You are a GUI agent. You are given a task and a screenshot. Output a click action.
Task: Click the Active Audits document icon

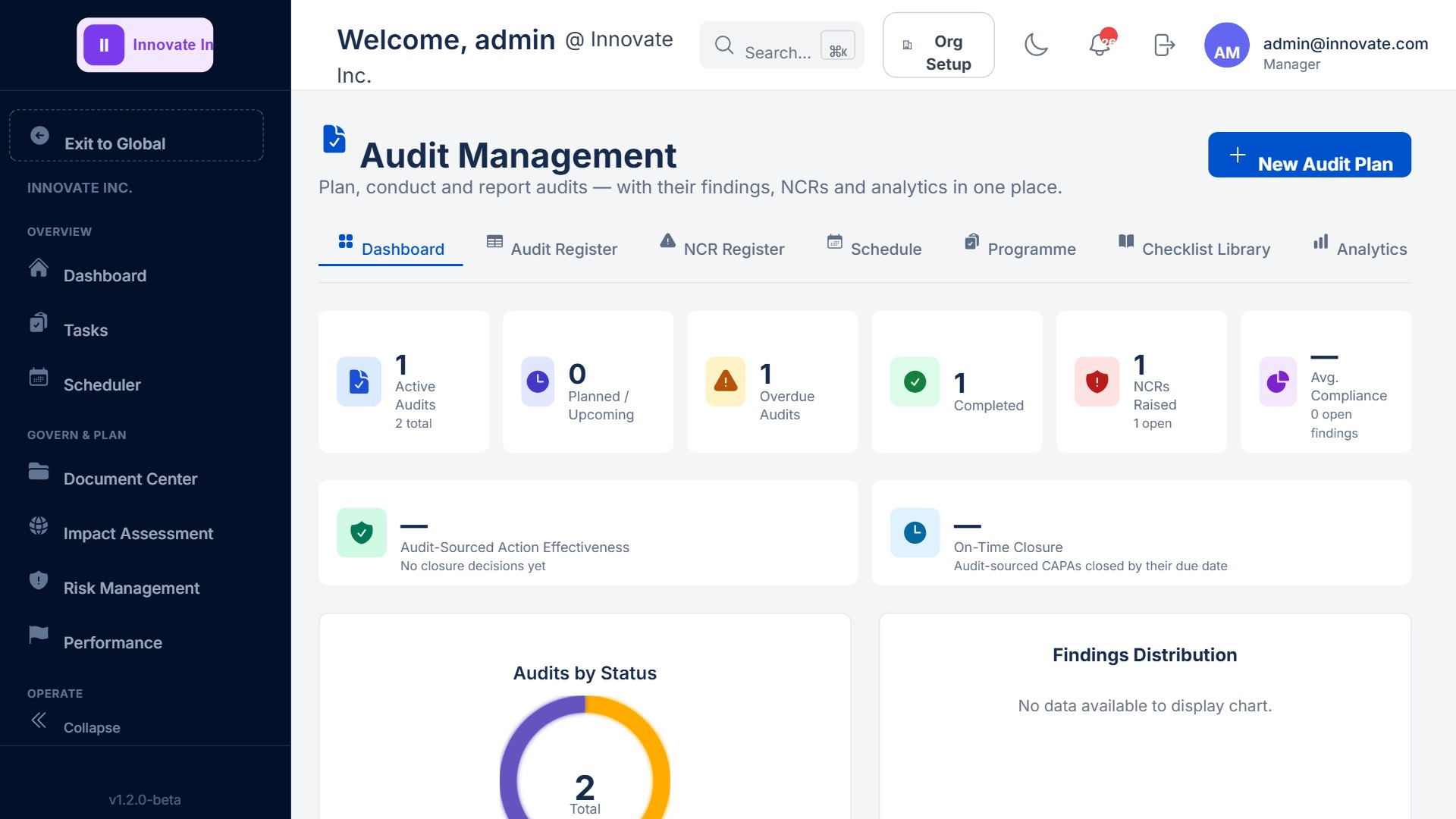359,381
